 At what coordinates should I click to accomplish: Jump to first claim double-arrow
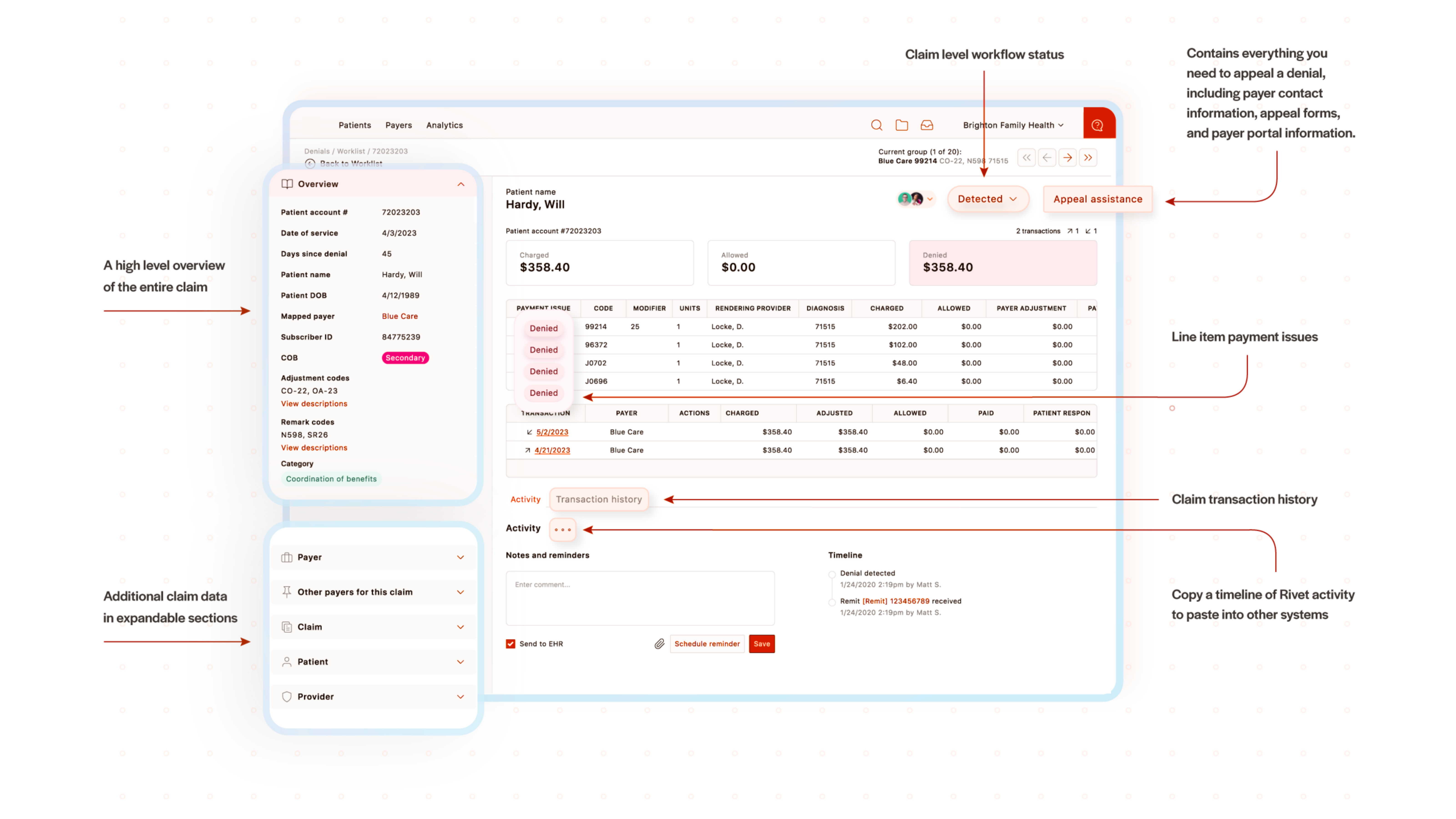point(1026,158)
